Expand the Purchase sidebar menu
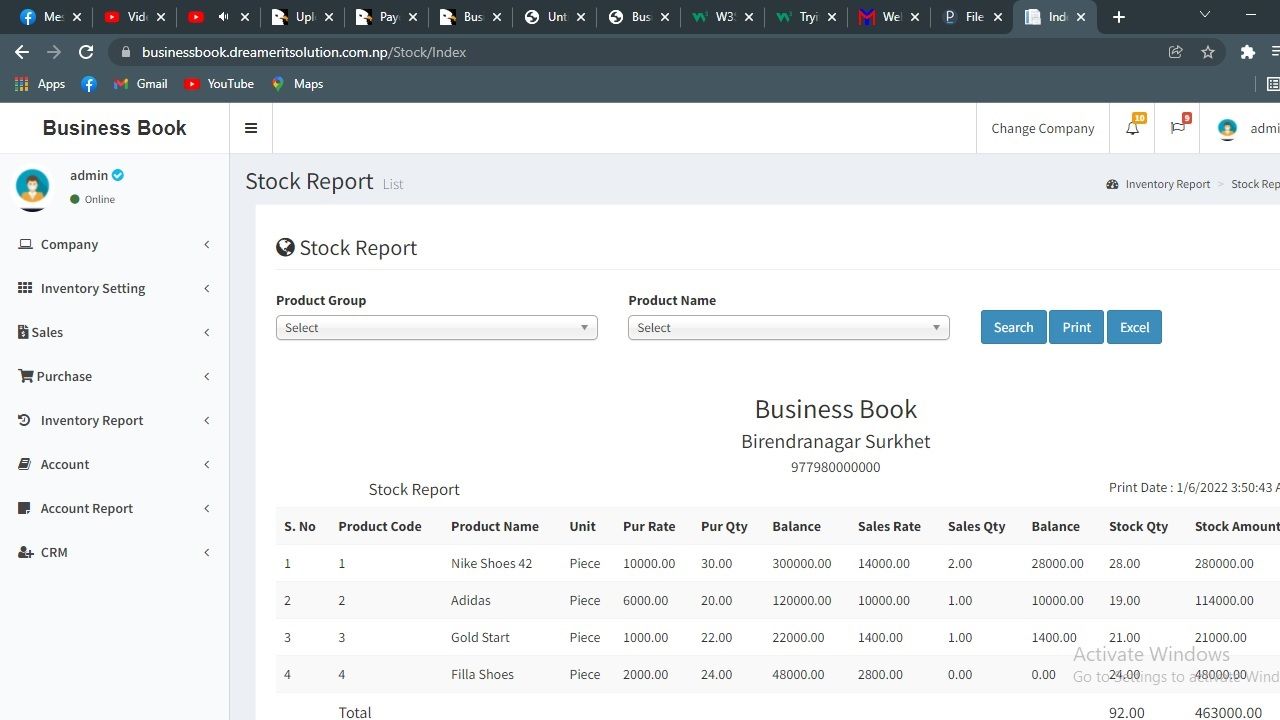This screenshot has height=720, width=1280. (64, 376)
